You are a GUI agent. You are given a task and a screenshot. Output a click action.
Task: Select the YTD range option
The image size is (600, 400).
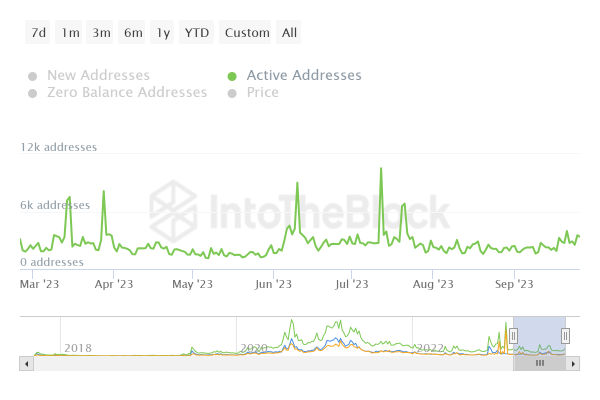pos(197,33)
